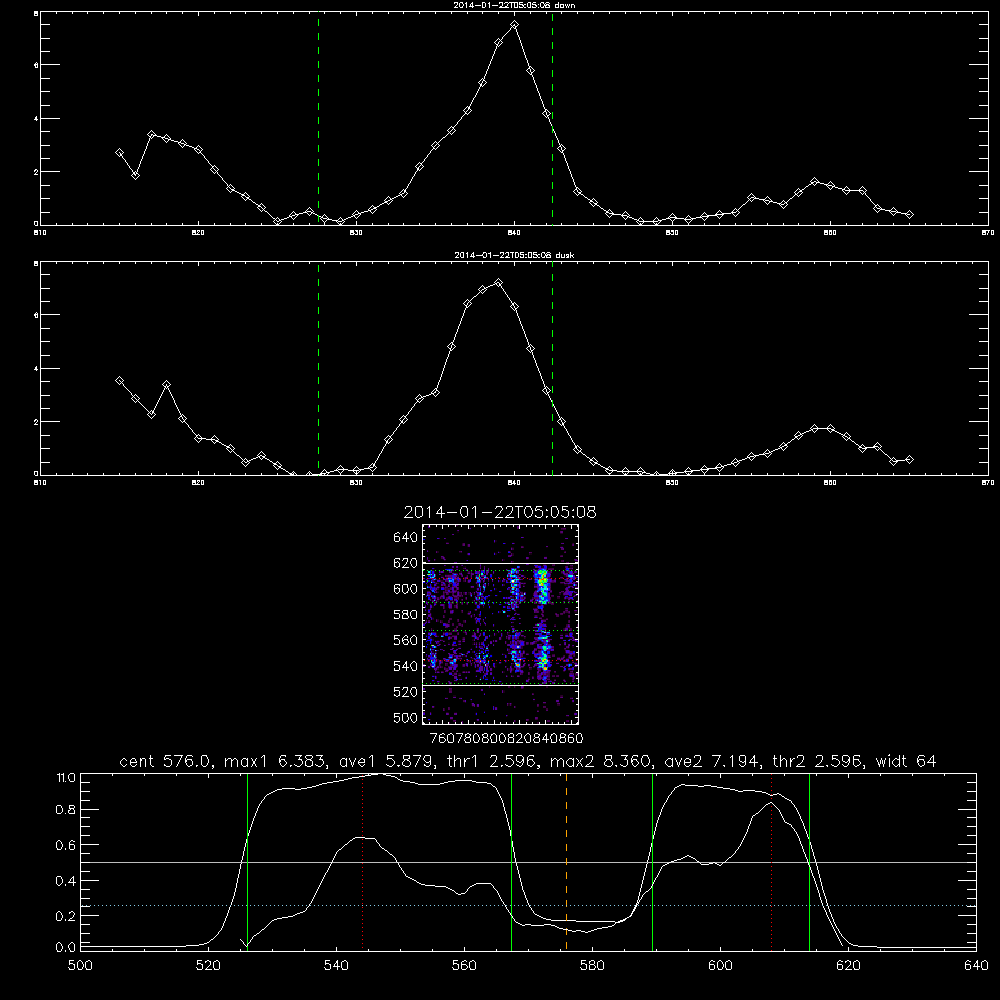
Task: Click the peak diamond marker of the dusk curve
Action: pyautogui.click(x=499, y=283)
